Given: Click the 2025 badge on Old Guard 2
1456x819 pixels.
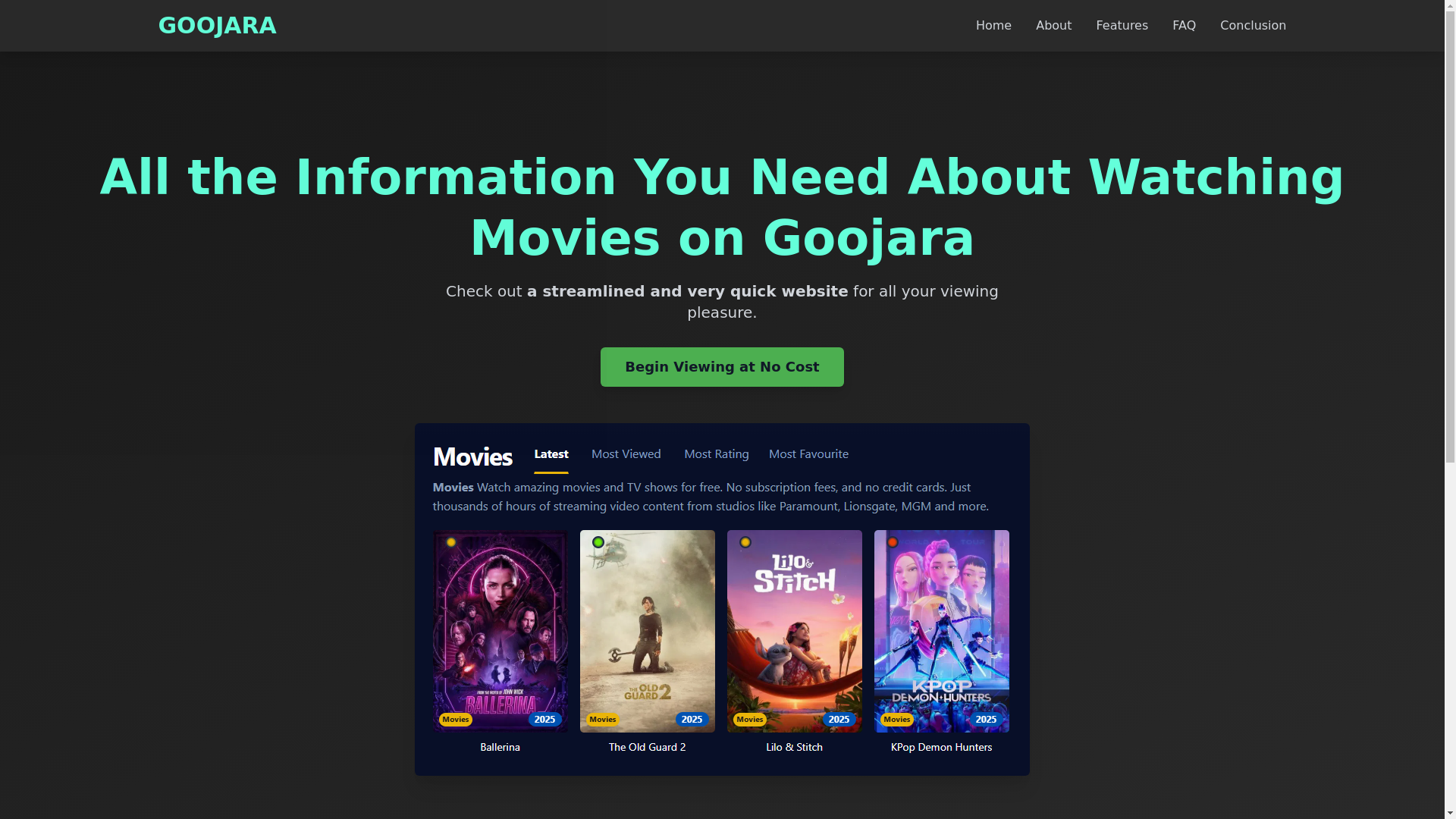Looking at the screenshot, I should tap(692, 720).
